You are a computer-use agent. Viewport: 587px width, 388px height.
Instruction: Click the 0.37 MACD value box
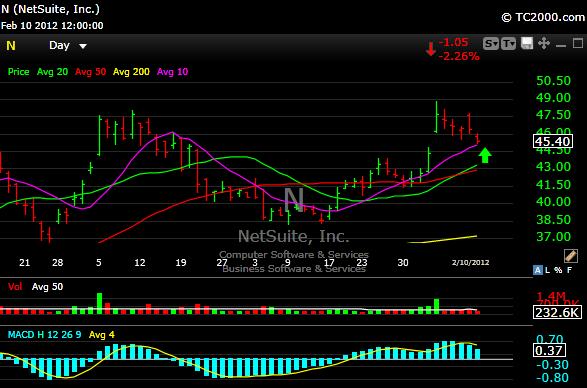point(550,351)
